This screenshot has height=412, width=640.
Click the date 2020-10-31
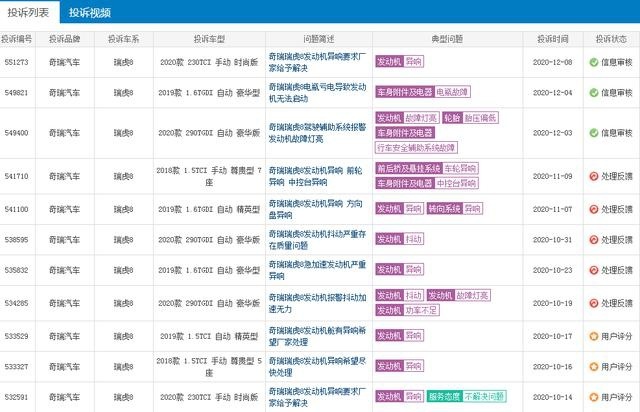click(x=553, y=240)
